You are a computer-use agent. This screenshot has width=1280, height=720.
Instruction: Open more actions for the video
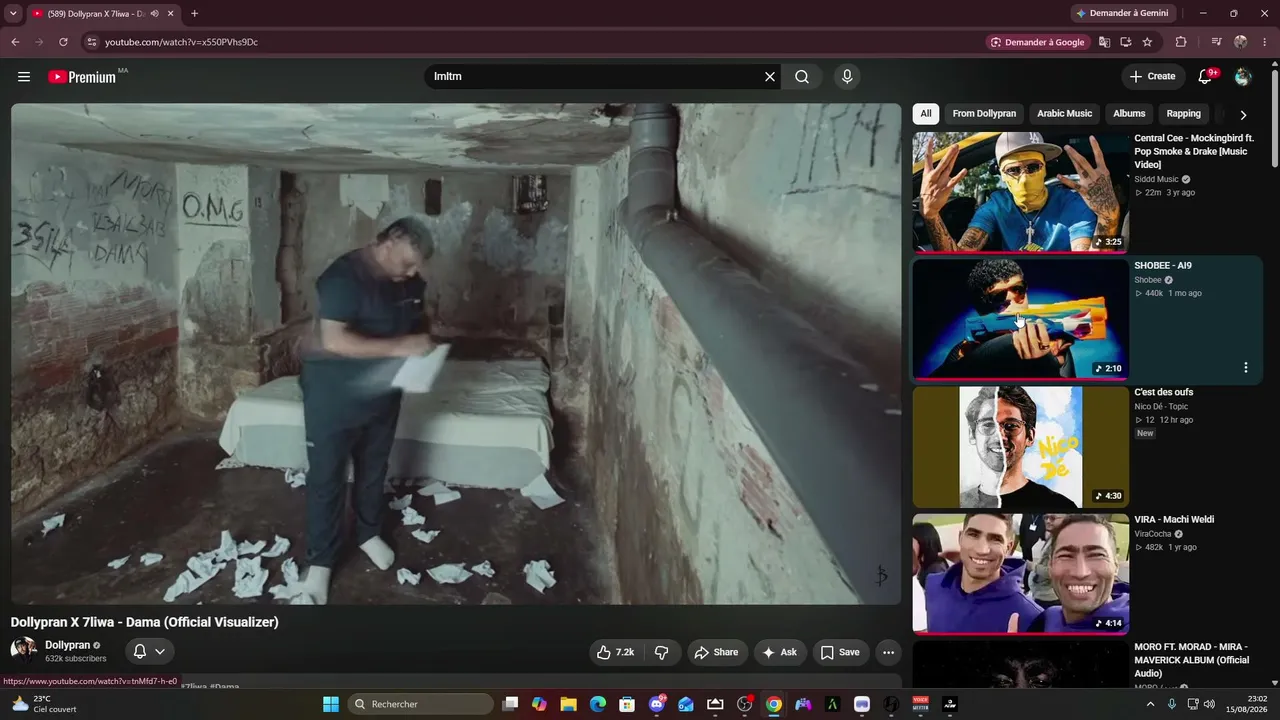click(888, 652)
